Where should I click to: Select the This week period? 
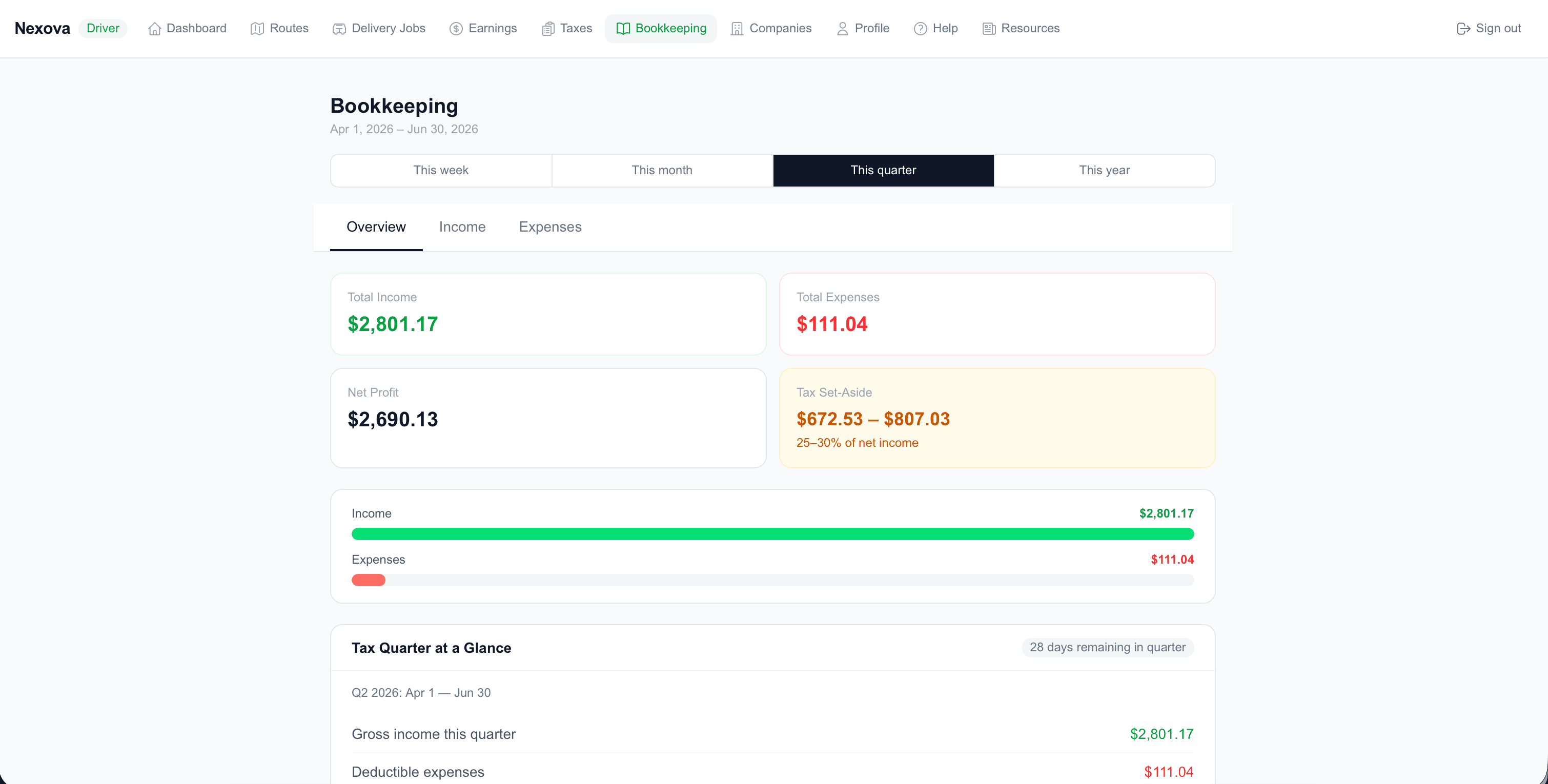click(x=440, y=170)
